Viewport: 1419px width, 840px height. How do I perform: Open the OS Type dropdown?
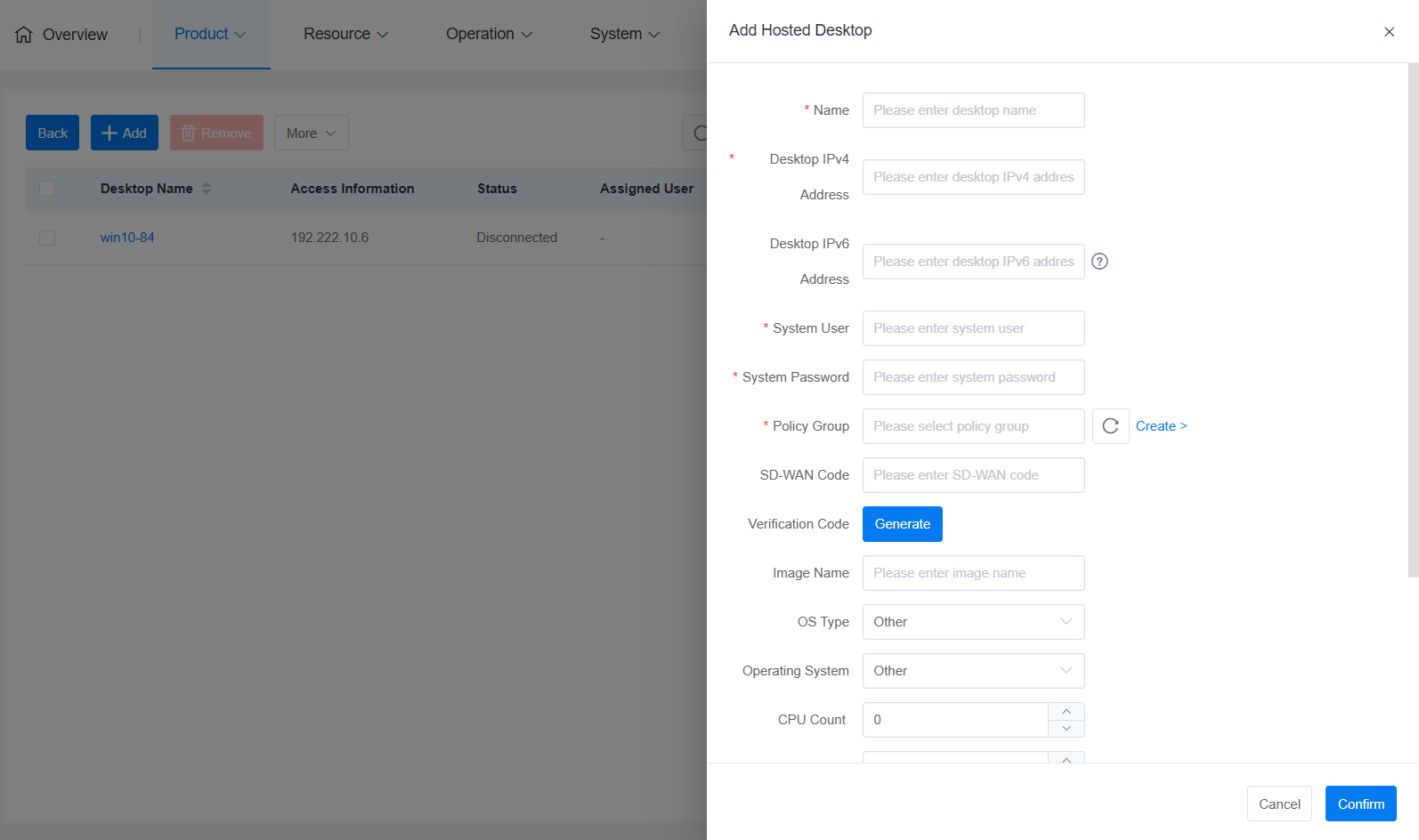(973, 622)
